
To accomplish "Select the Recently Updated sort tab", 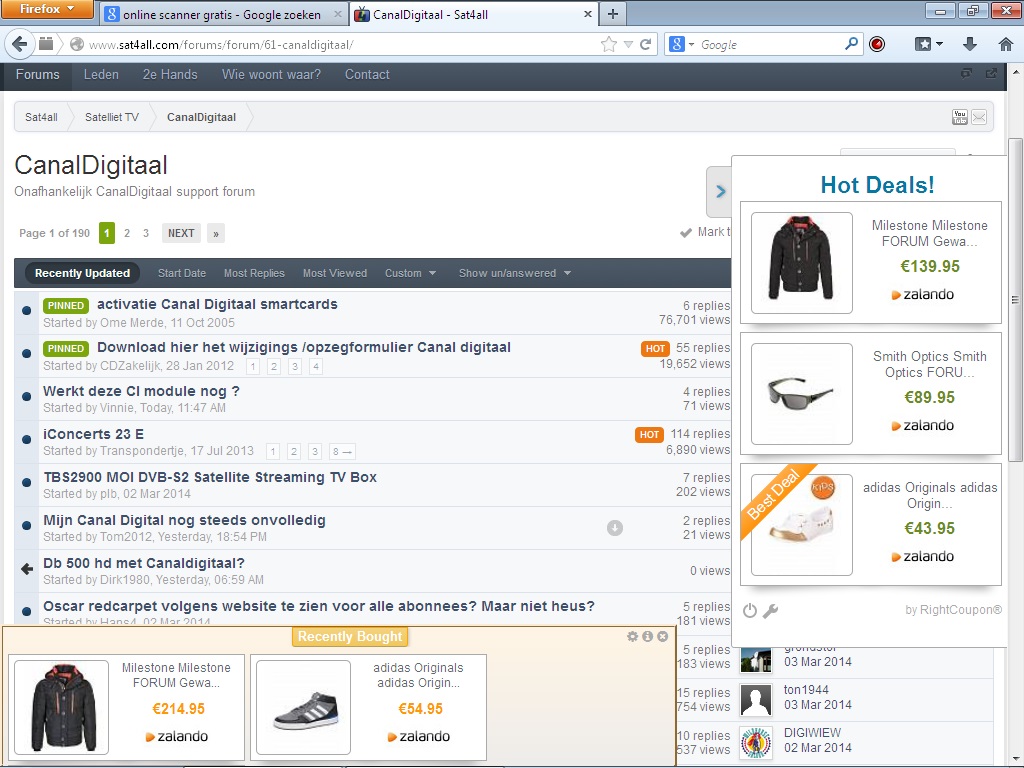I will pyautogui.click(x=82, y=273).
